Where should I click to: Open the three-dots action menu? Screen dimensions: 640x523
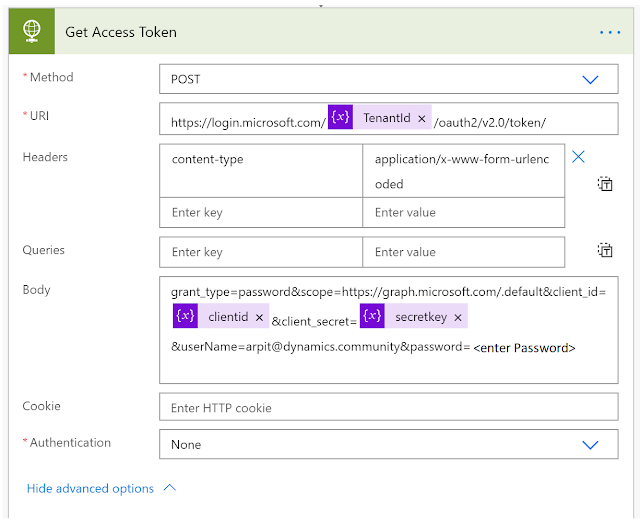610,32
